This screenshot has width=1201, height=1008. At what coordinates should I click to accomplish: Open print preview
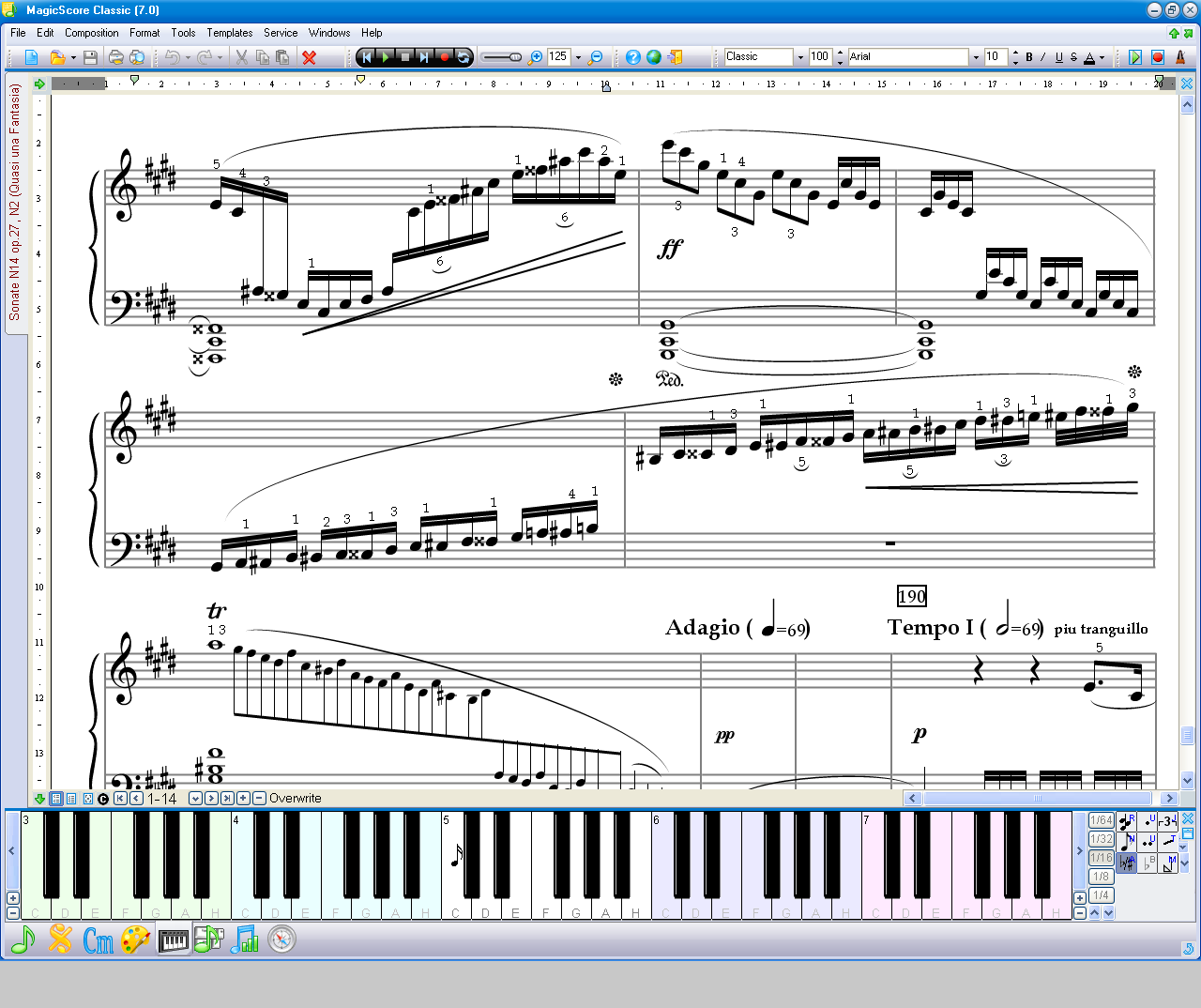click(x=136, y=57)
